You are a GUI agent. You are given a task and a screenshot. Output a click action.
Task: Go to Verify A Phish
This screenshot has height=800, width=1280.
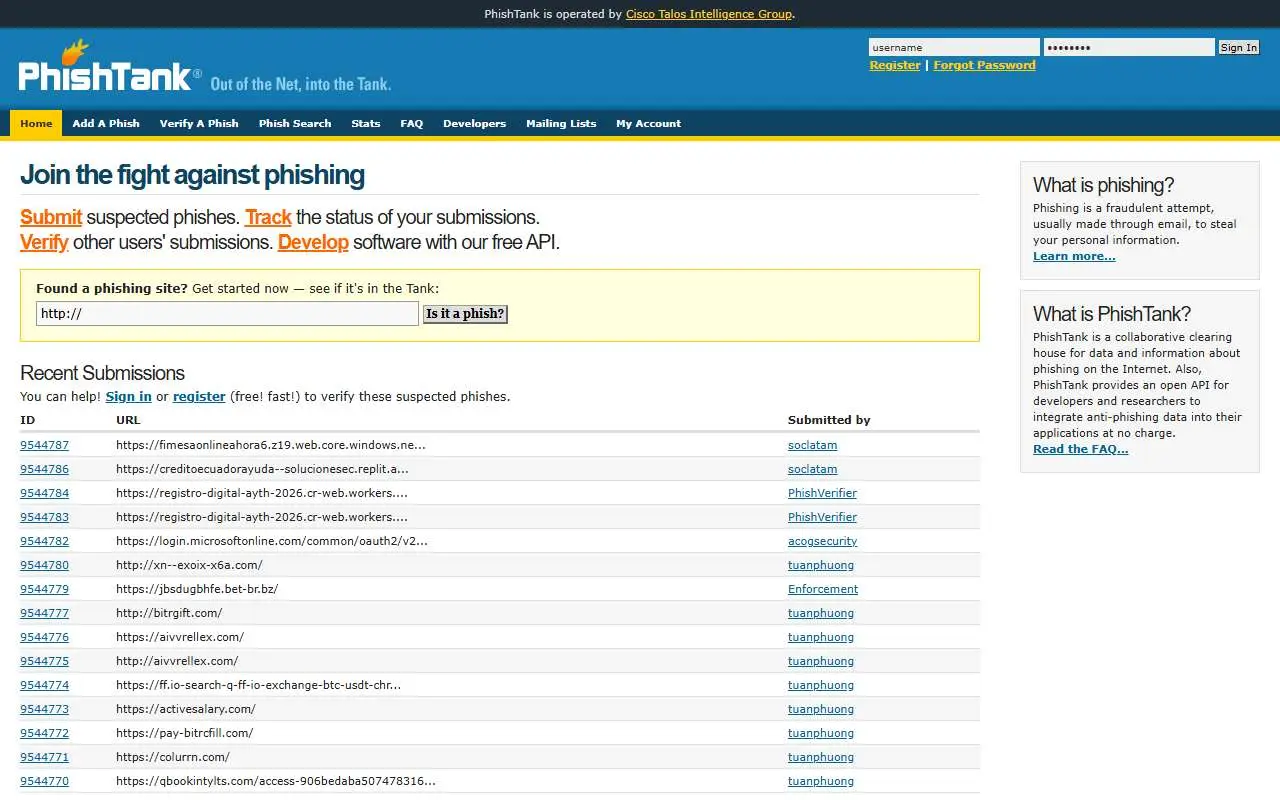(199, 123)
